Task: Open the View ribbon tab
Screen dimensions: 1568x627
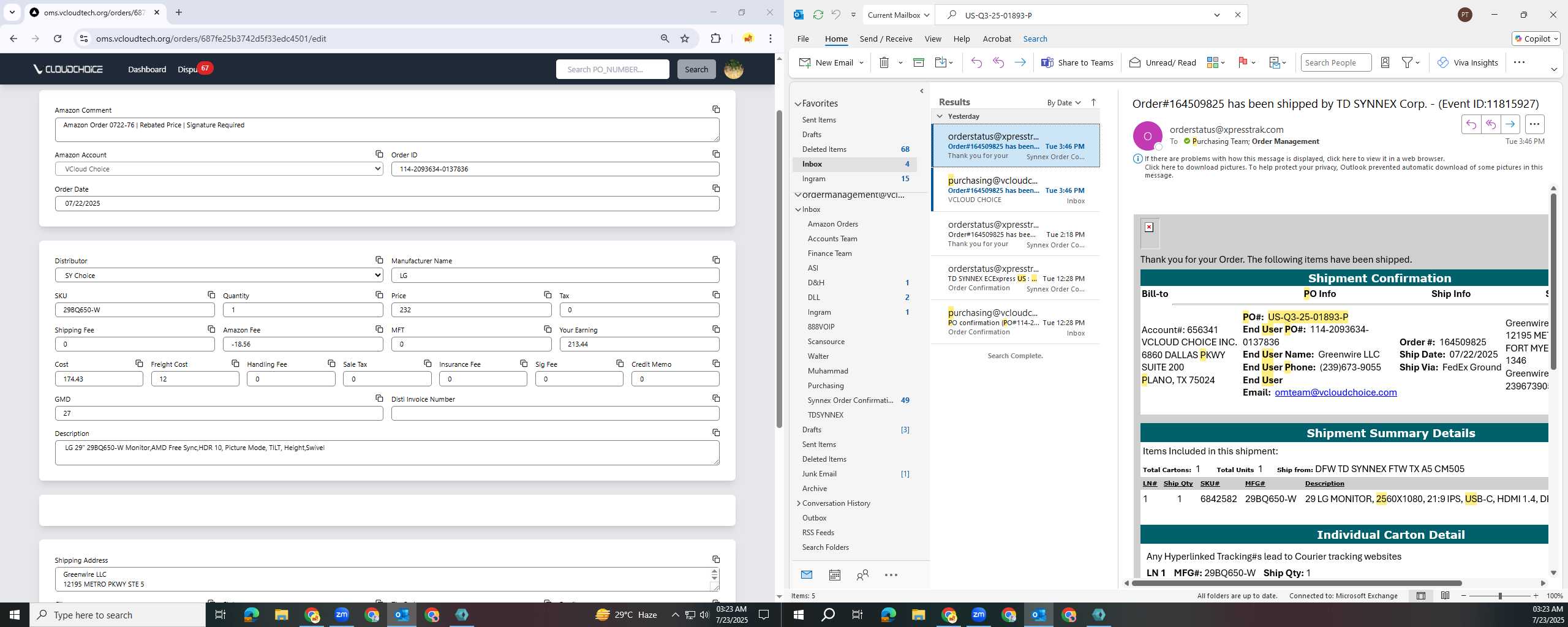Action: pyautogui.click(x=932, y=39)
